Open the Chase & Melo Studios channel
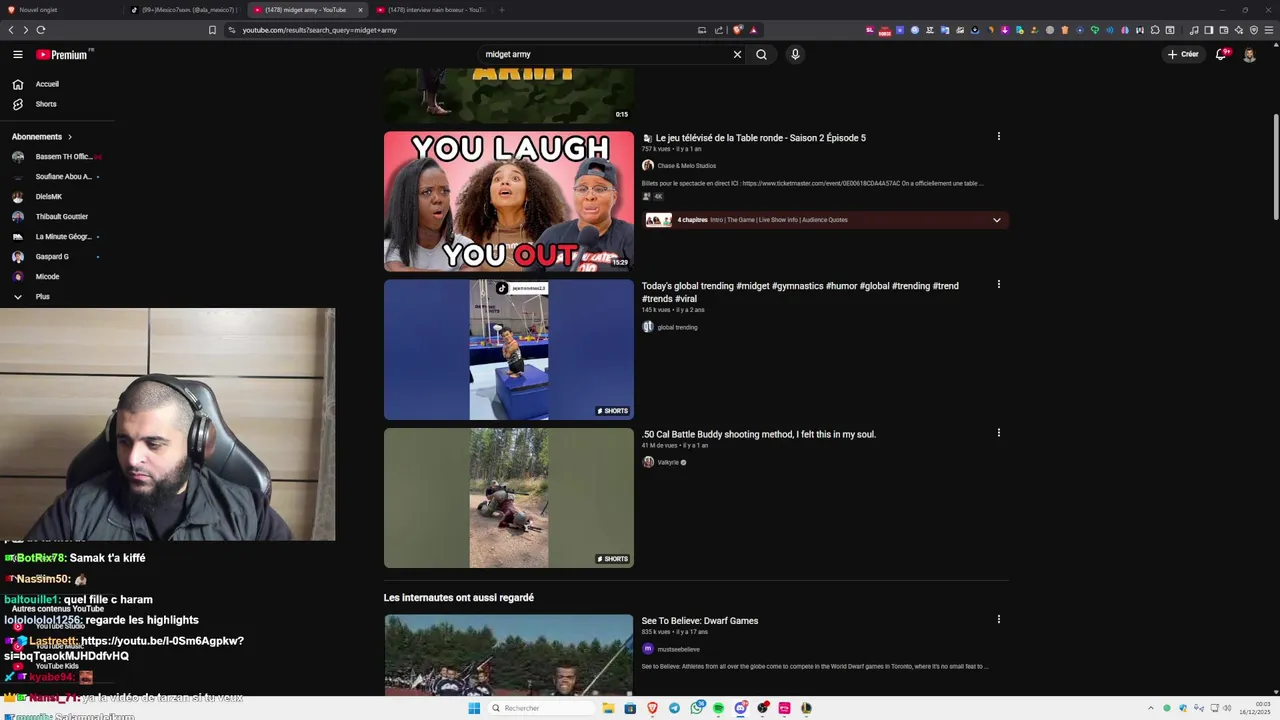The width and height of the screenshot is (1280, 720). [x=686, y=166]
